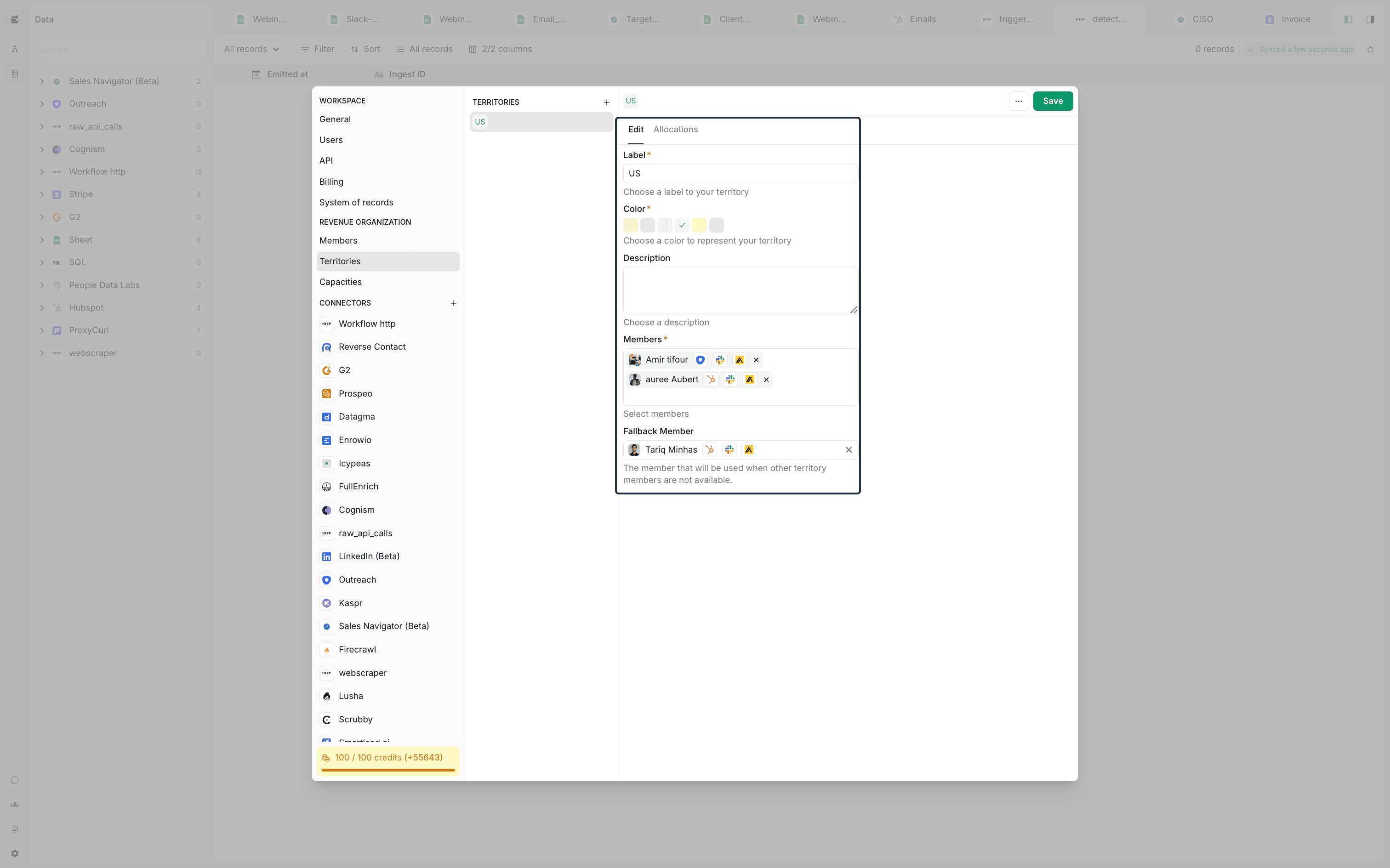Viewport: 1390px width, 868px height.
Task: Pick the solid yellow color swatch
Action: [699, 225]
